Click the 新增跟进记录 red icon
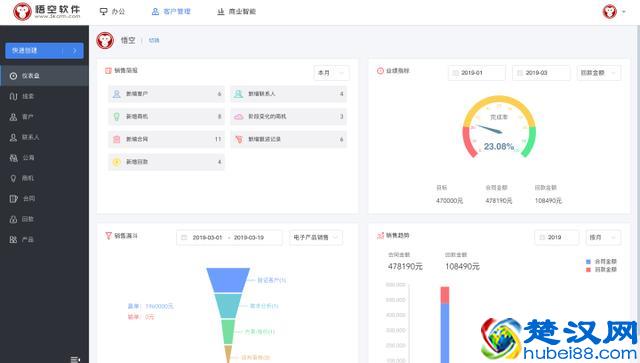This screenshot has height=363, width=640. (x=238, y=139)
